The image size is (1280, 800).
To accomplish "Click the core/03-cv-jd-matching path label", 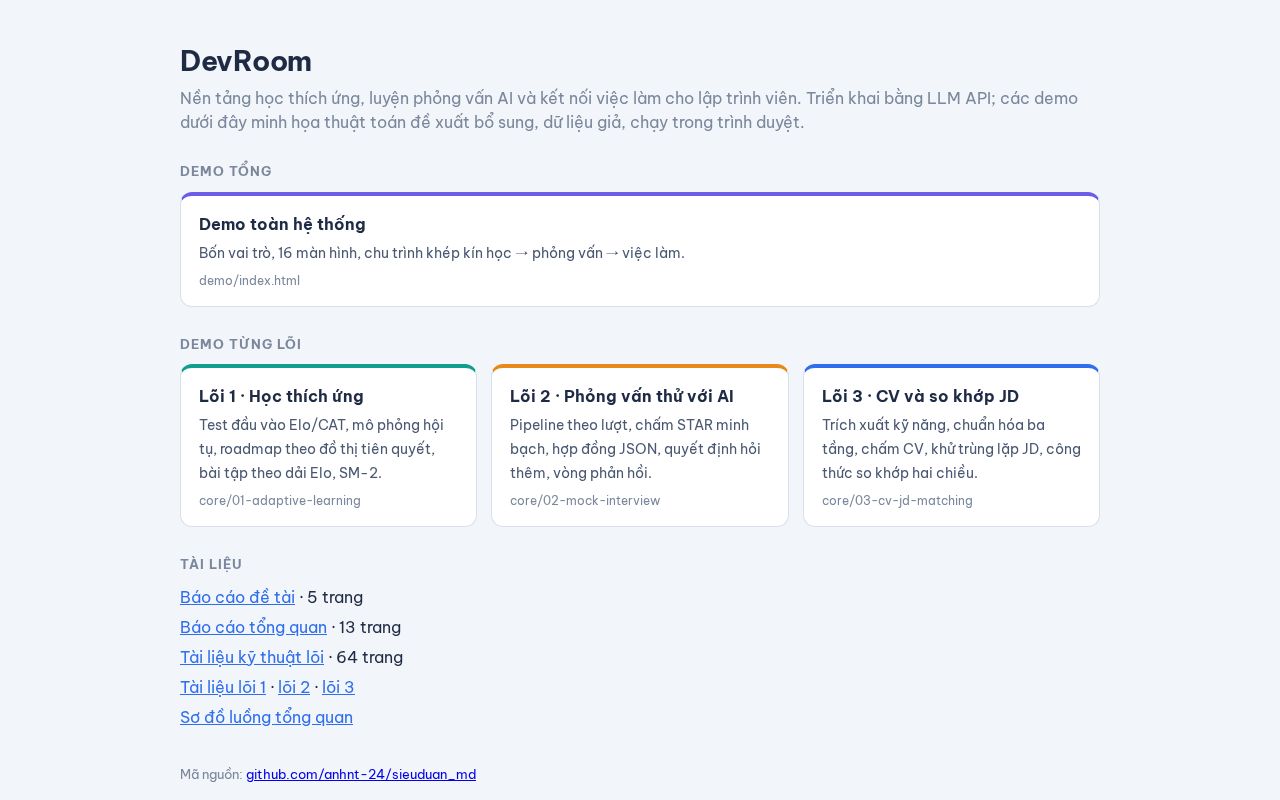I will [x=897, y=501].
